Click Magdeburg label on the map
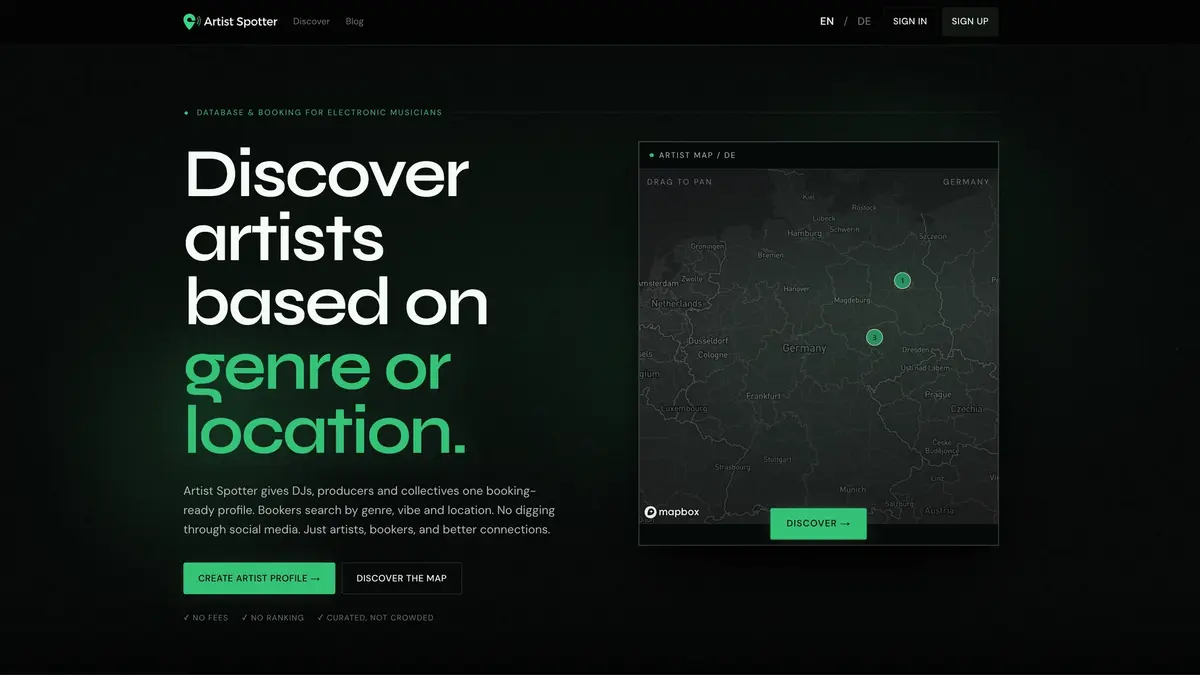1200x675 pixels. pyautogui.click(x=853, y=299)
